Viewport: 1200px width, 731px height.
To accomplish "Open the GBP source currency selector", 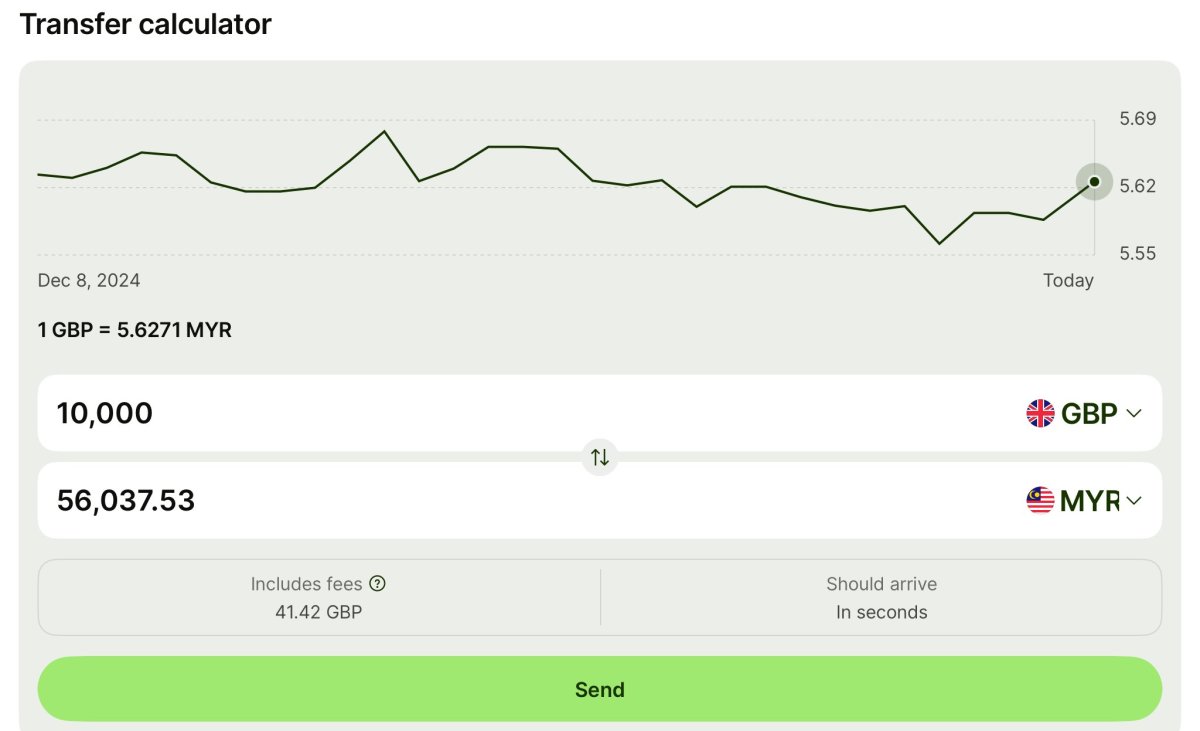I will coord(1084,413).
